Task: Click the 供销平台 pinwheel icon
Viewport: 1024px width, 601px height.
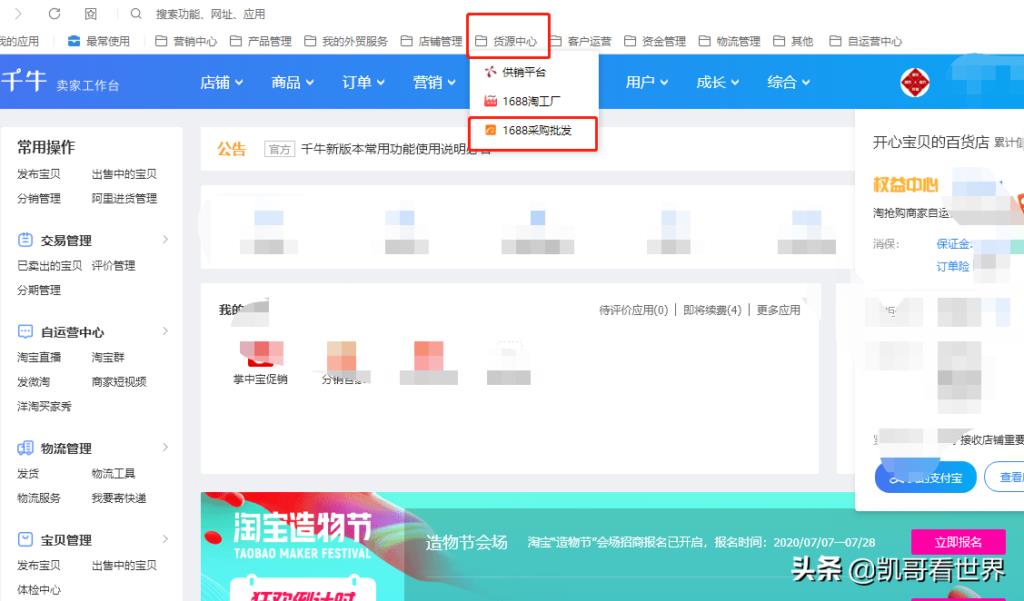Action: coord(490,72)
